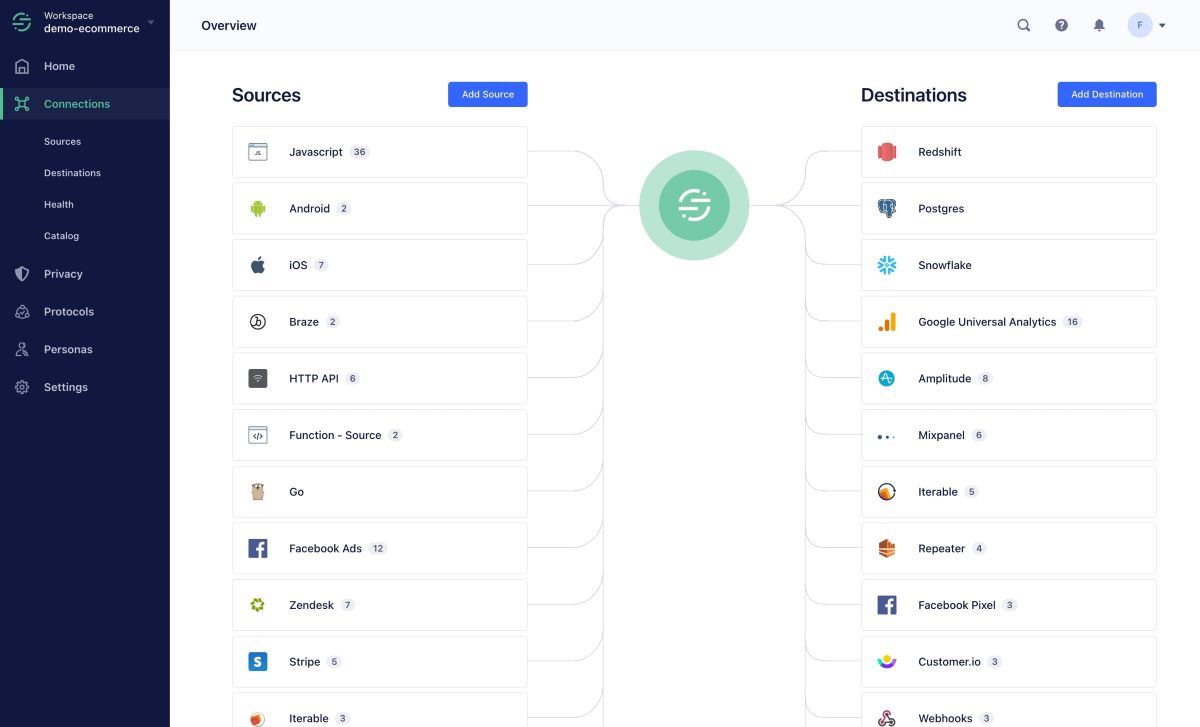1200x727 pixels.
Task: Click the search magnifier icon
Action: (x=1023, y=26)
